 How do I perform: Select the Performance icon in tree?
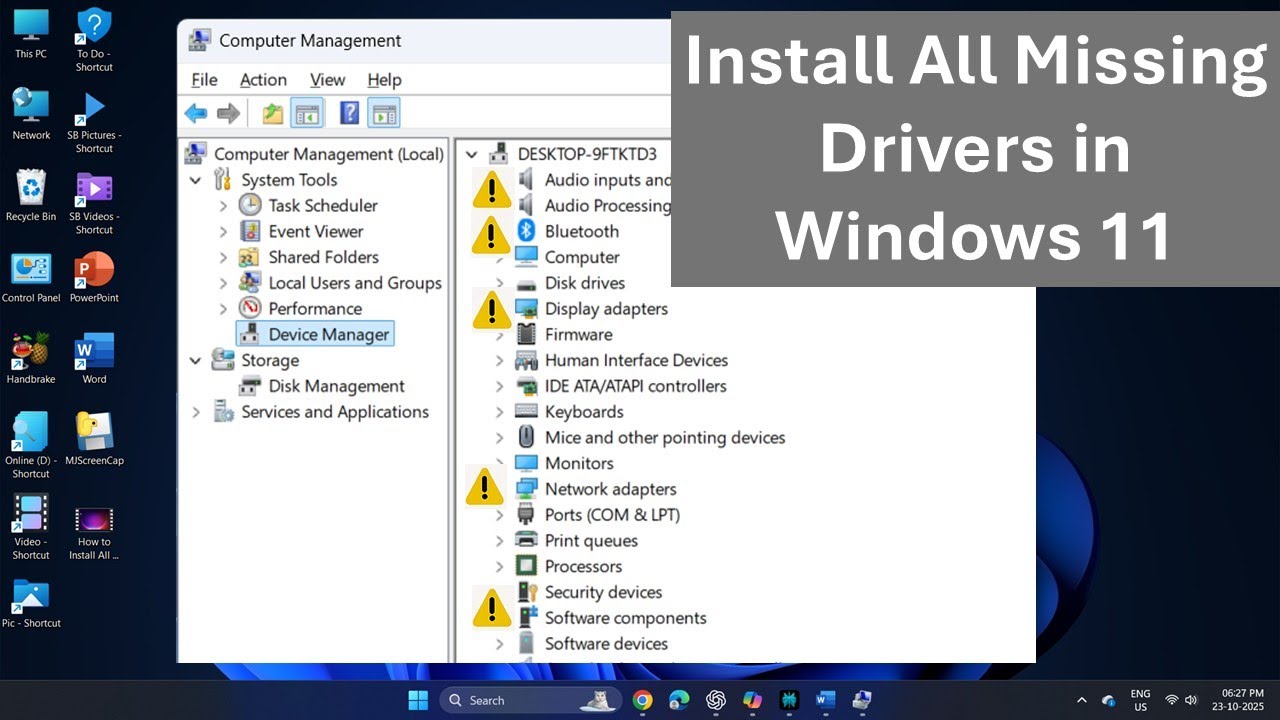point(250,308)
